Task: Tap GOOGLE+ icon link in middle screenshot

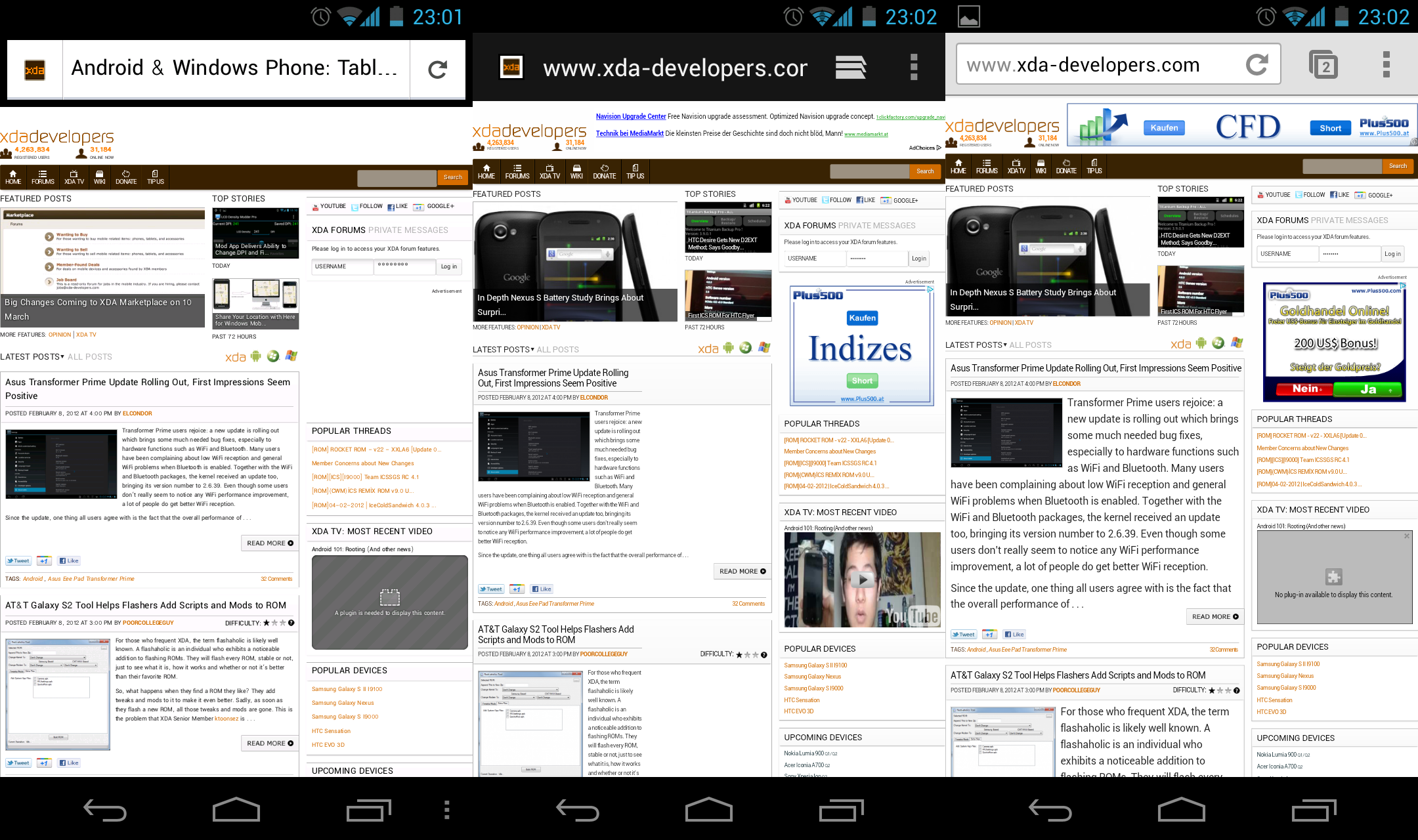Action: [x=899, y=200]
